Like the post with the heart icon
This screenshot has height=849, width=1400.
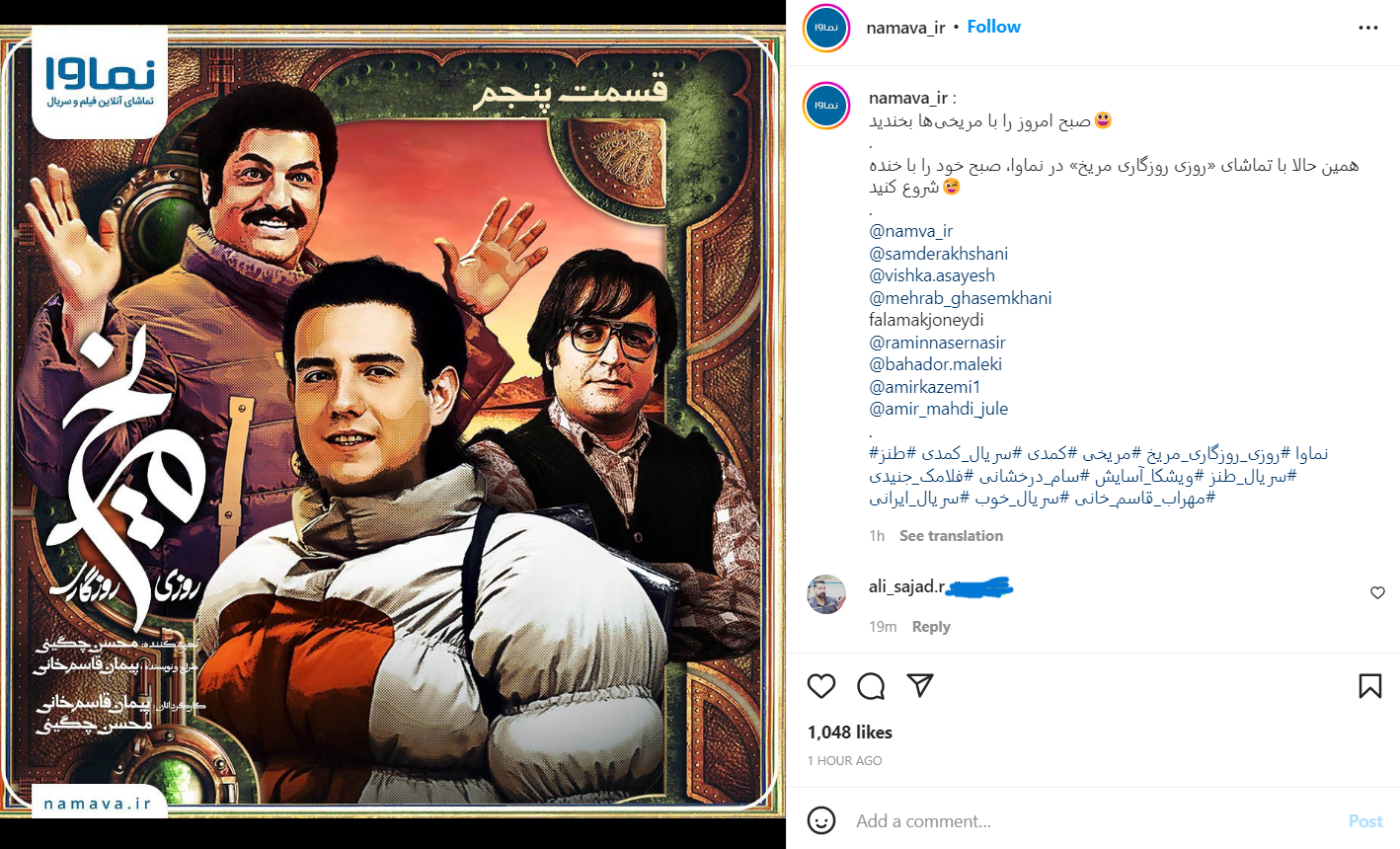pos(821,686)
